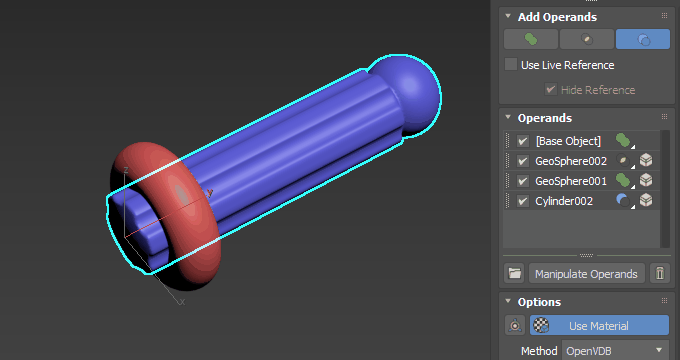This screenshot has width=680, height=360.
Task: Click the Manipulate Operands button
Action: (586, 274)
